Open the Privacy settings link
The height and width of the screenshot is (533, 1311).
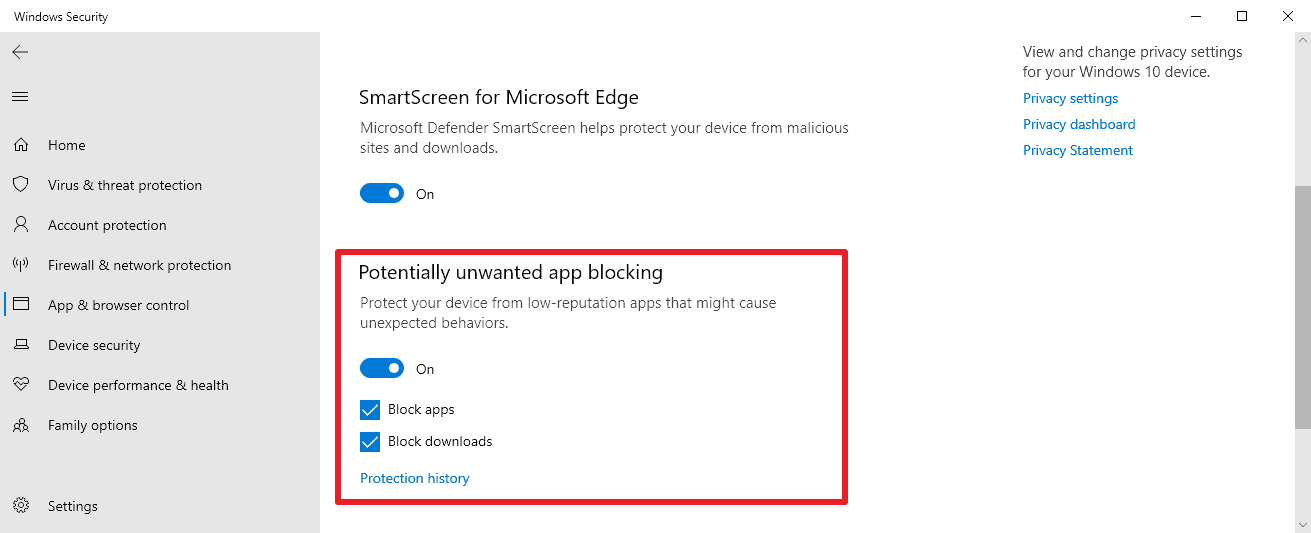1070,98
